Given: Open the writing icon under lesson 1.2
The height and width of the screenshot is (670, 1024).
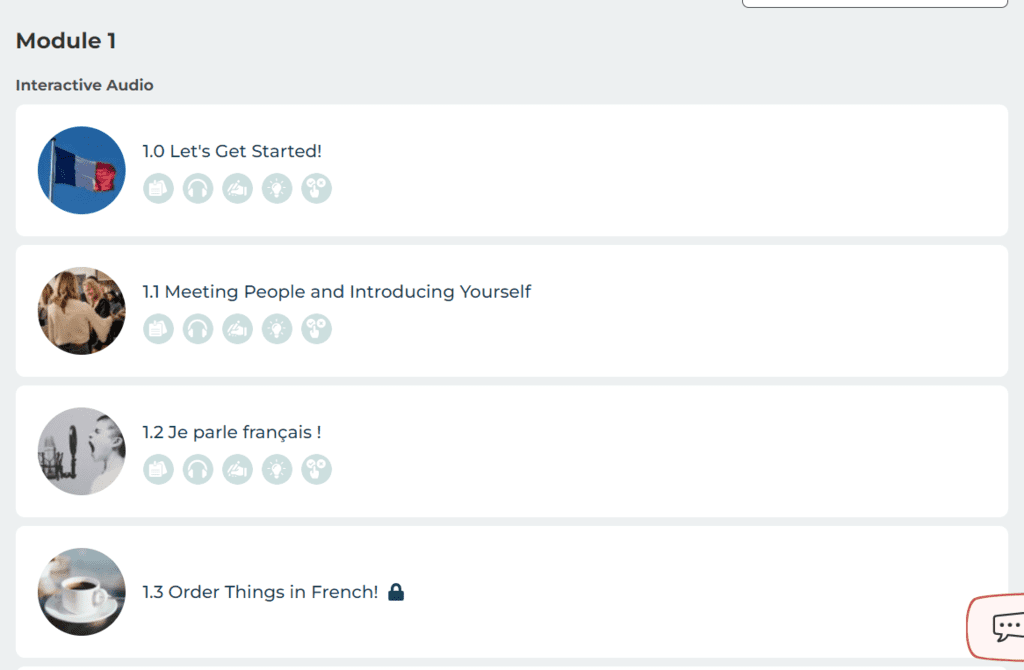Looking at the screenshot, I should [237, 469].
